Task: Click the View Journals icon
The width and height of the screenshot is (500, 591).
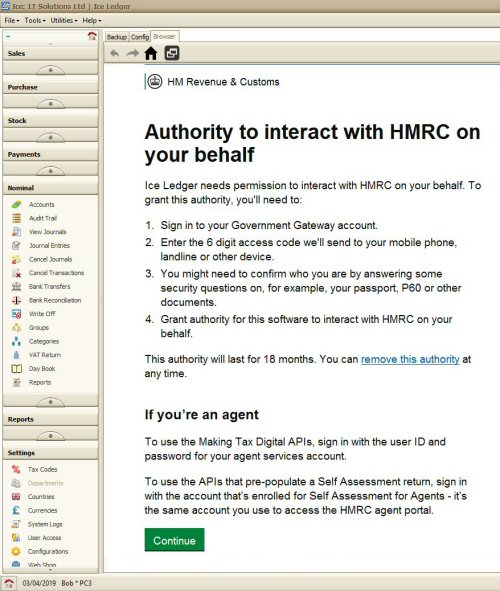Action: coord(16,232)
